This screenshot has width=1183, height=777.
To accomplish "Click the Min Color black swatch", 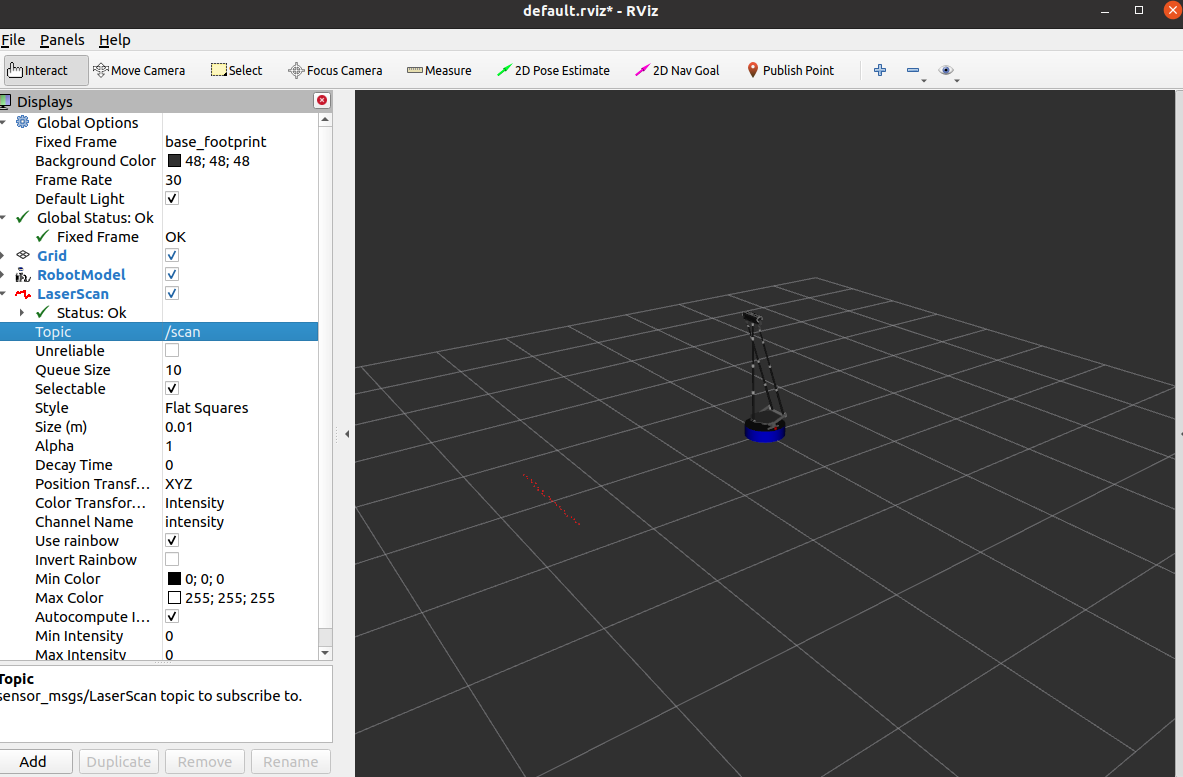I will [x=174, y=579].
